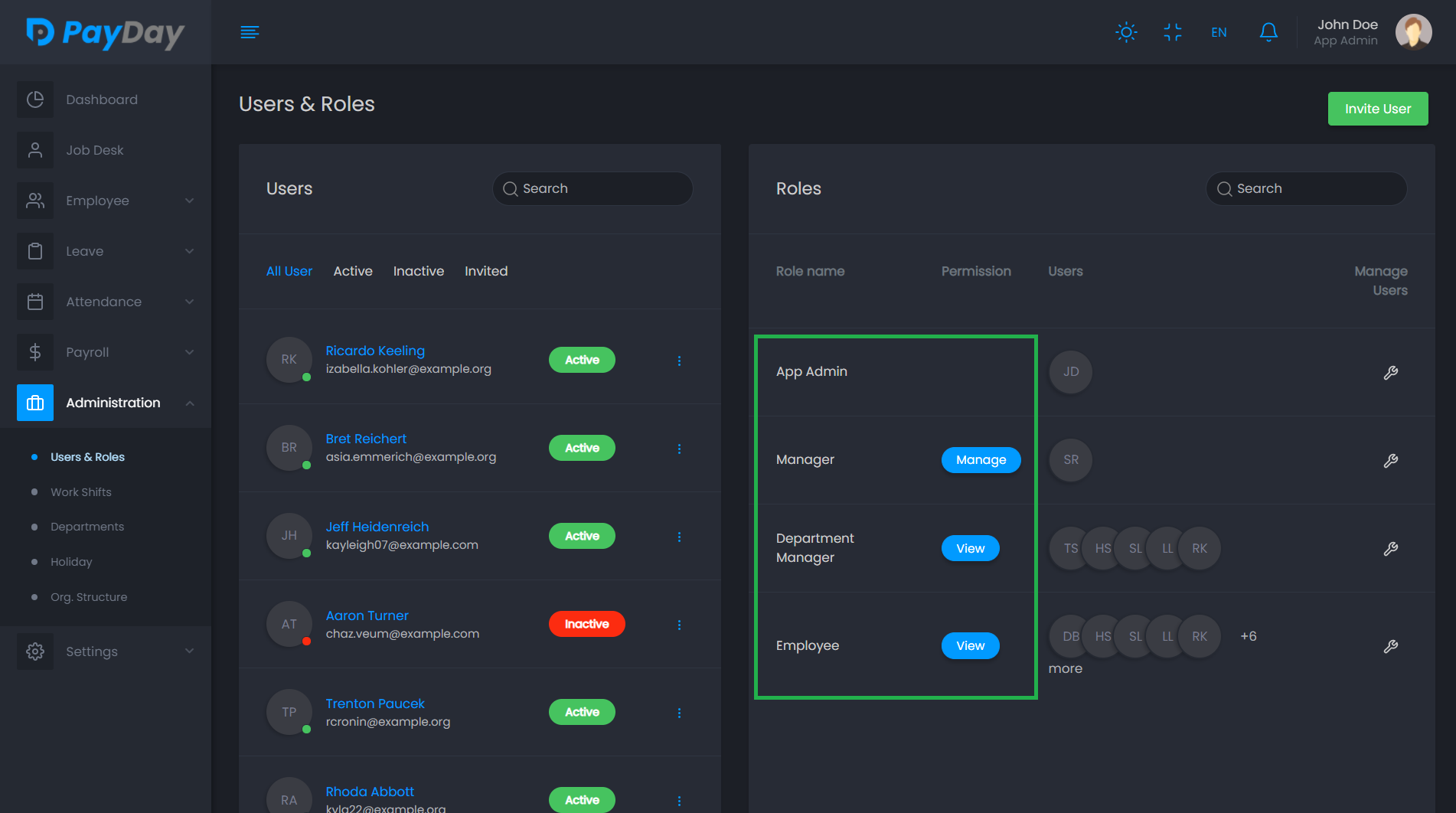Click the Invite User button
The image size is (1456, 813).
coord(1377,109)
